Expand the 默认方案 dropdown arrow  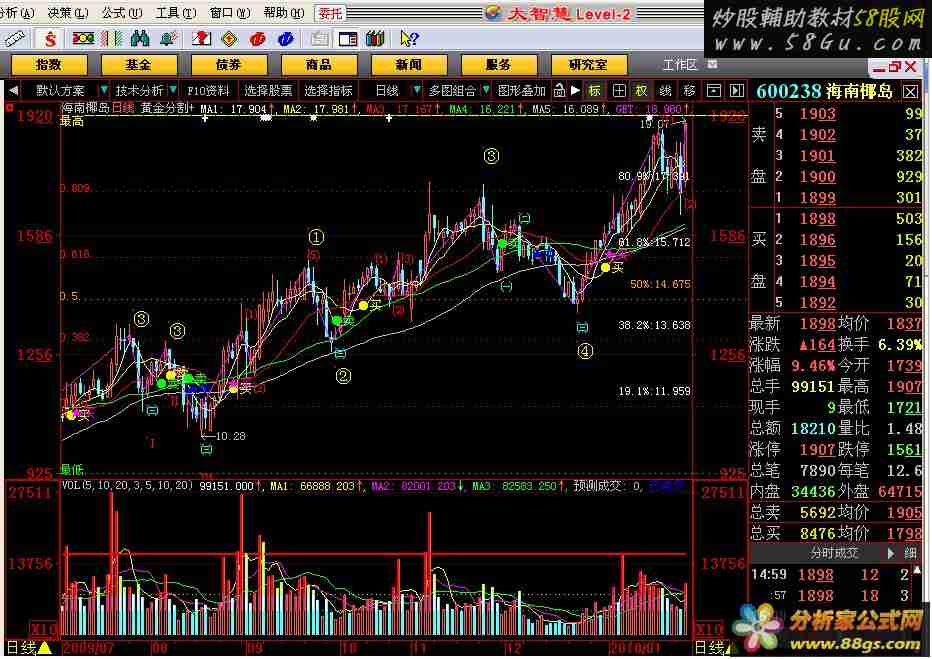coord(103,90)
